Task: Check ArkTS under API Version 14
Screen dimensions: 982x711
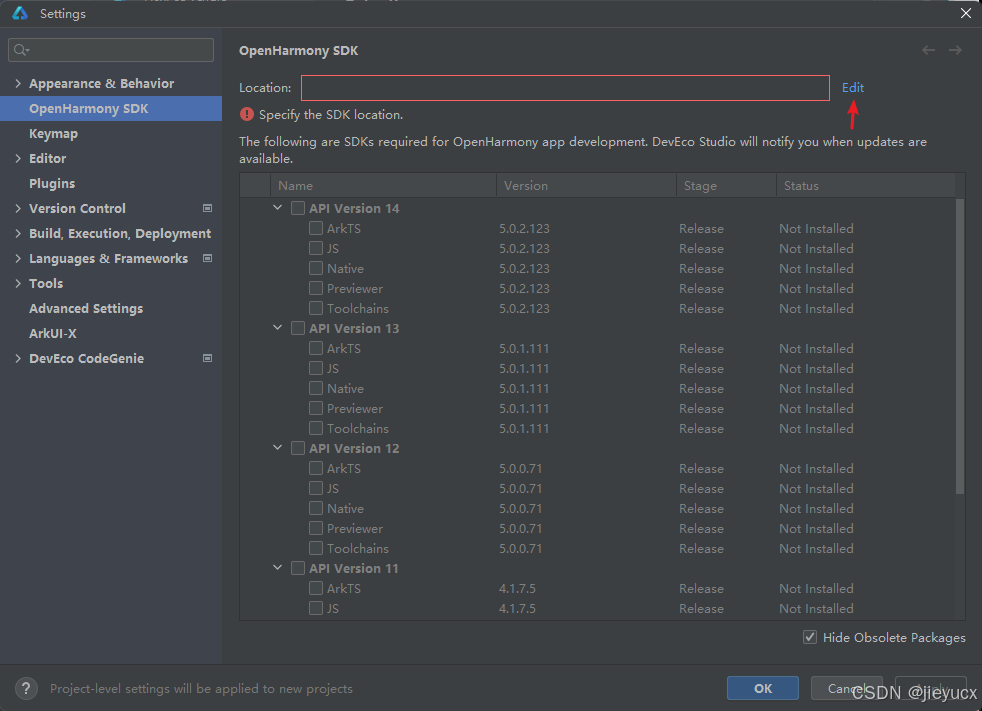Action: [316, 228]
